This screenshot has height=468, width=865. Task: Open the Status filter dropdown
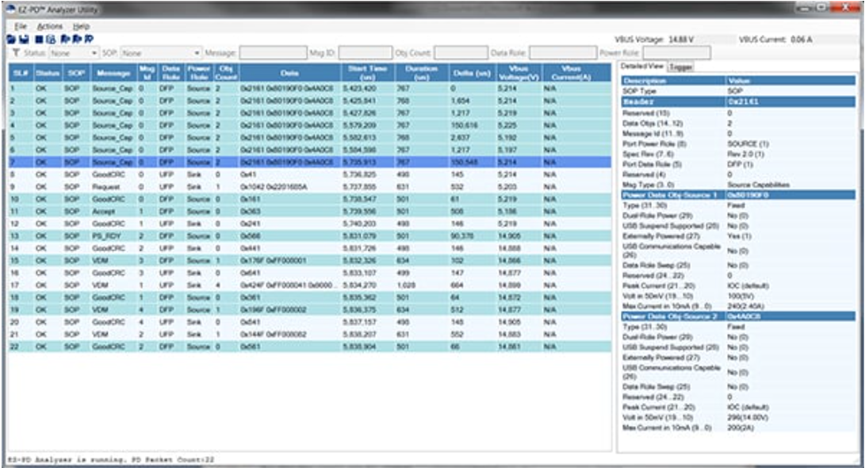tap(94, 52)
